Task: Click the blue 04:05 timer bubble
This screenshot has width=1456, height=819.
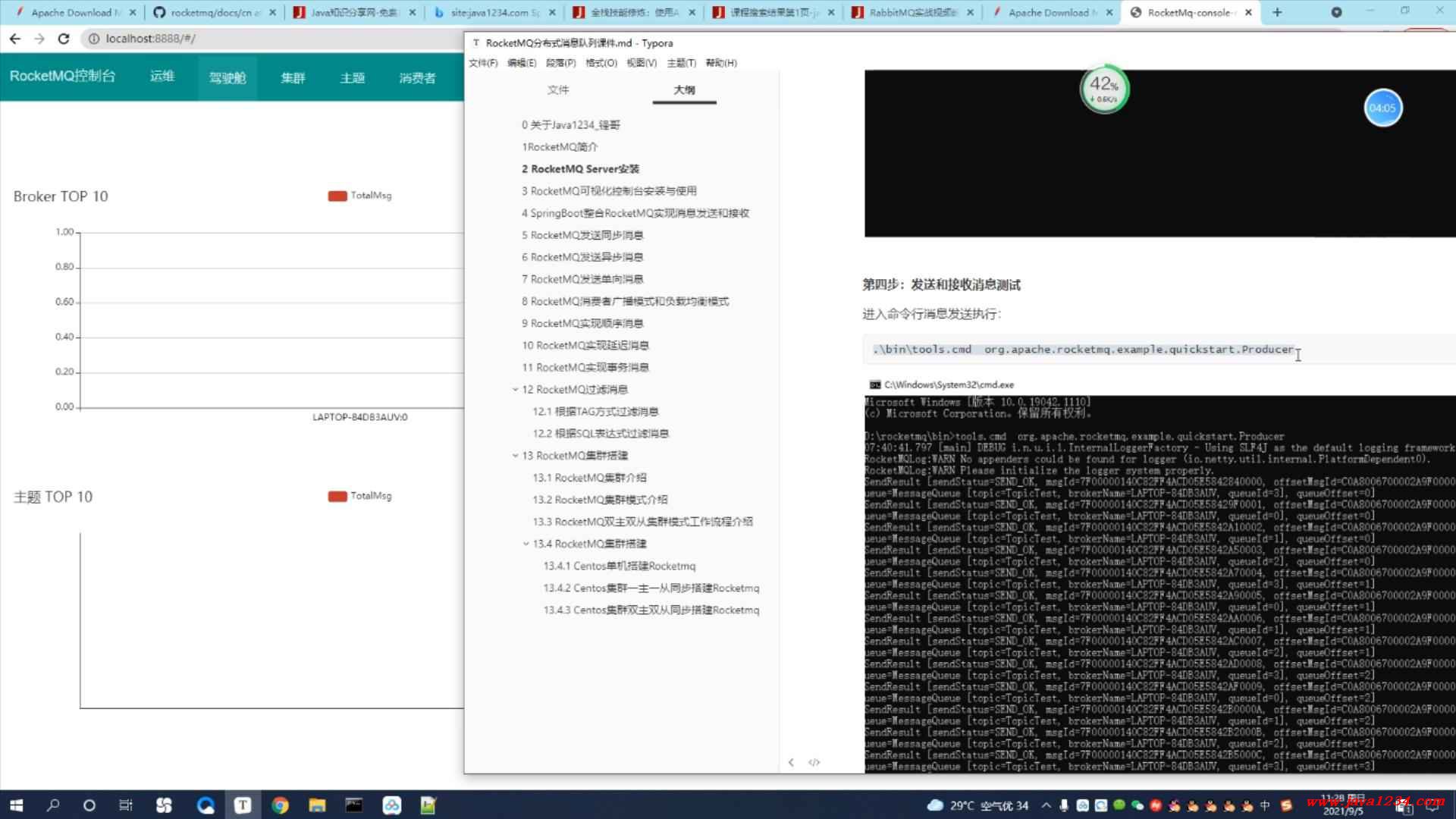Action: tap(1382, 108)
